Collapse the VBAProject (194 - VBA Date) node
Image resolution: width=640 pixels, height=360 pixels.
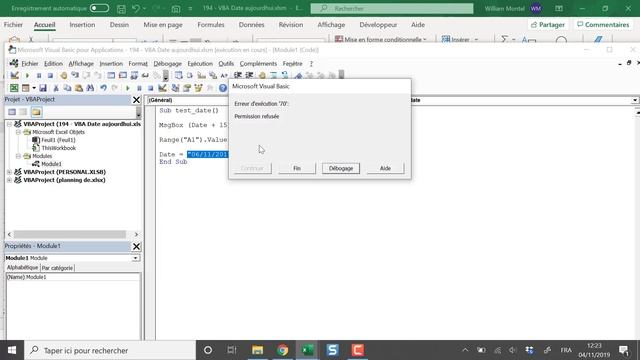tap(9, 124)
